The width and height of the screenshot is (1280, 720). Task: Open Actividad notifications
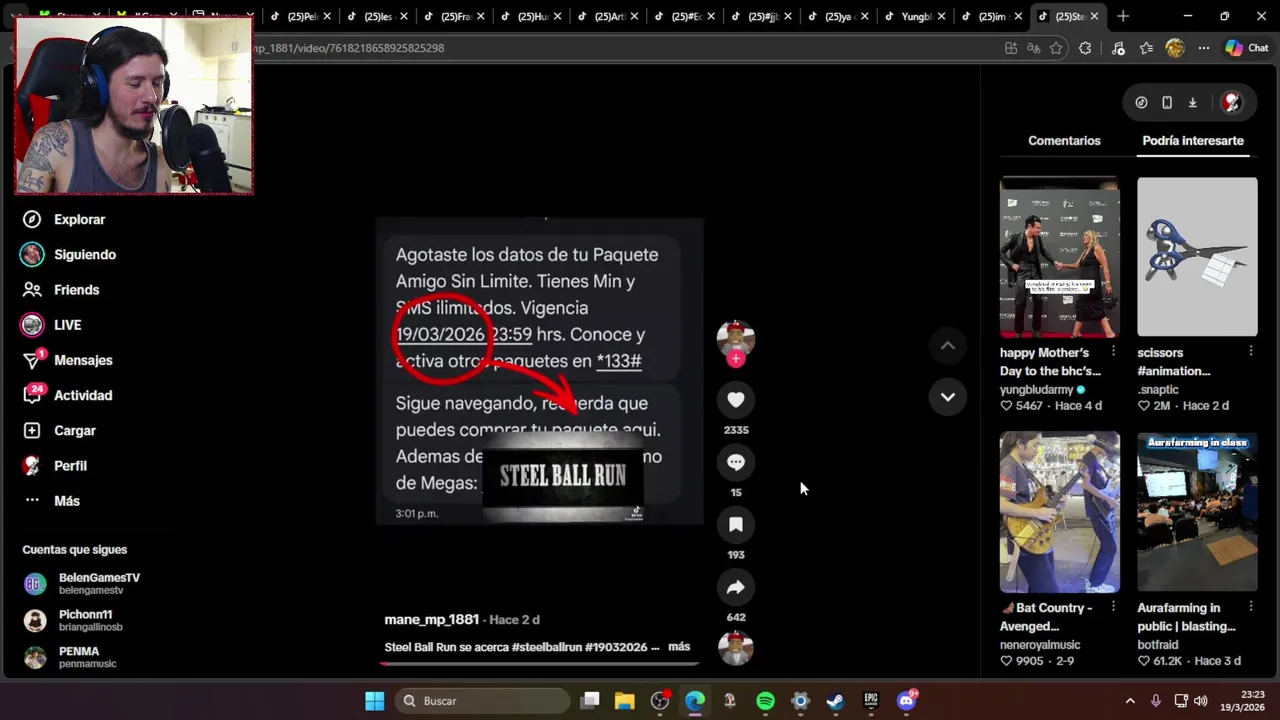67,395
